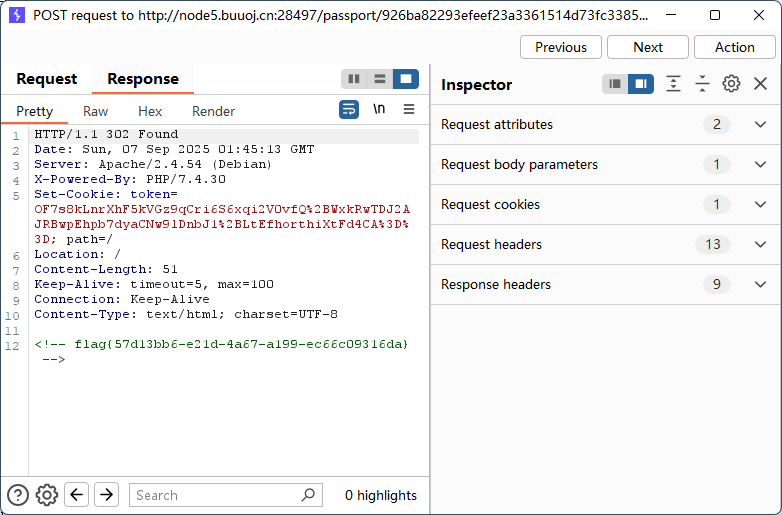Screen dimensions: 782x515
Task: Select the Hex view tab
Action: coord(150,111)
